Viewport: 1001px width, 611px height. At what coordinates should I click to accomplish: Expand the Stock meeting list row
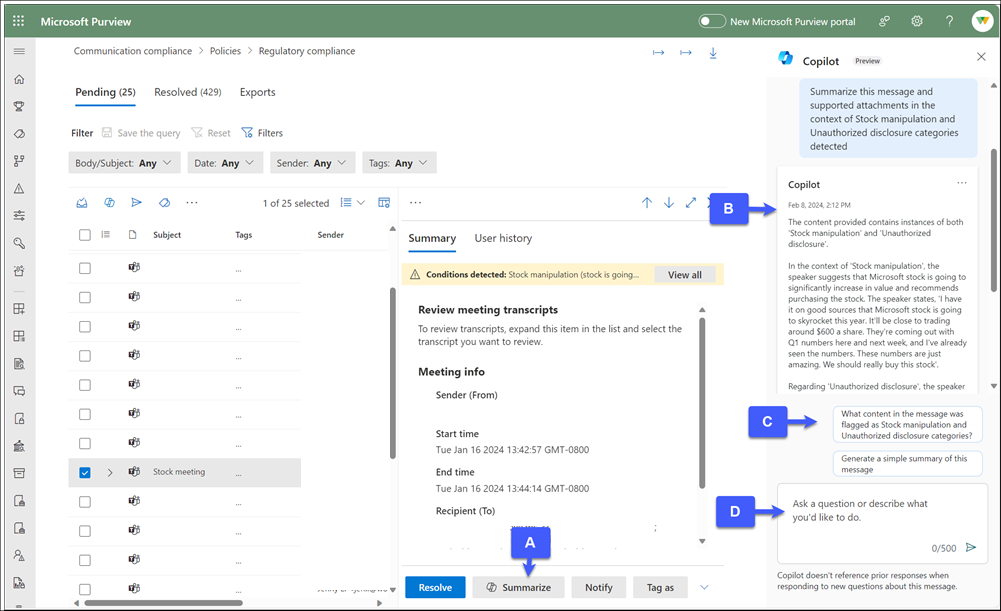pos(108,472)
